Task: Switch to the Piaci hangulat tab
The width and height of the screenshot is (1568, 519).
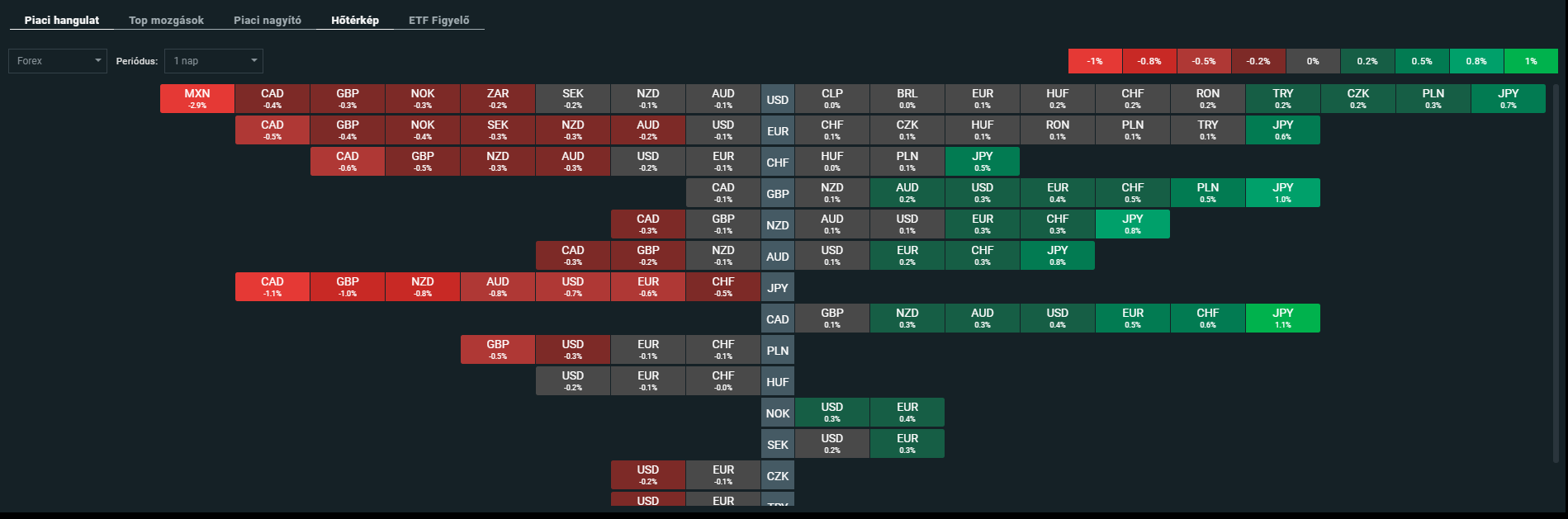Action: 62,20
